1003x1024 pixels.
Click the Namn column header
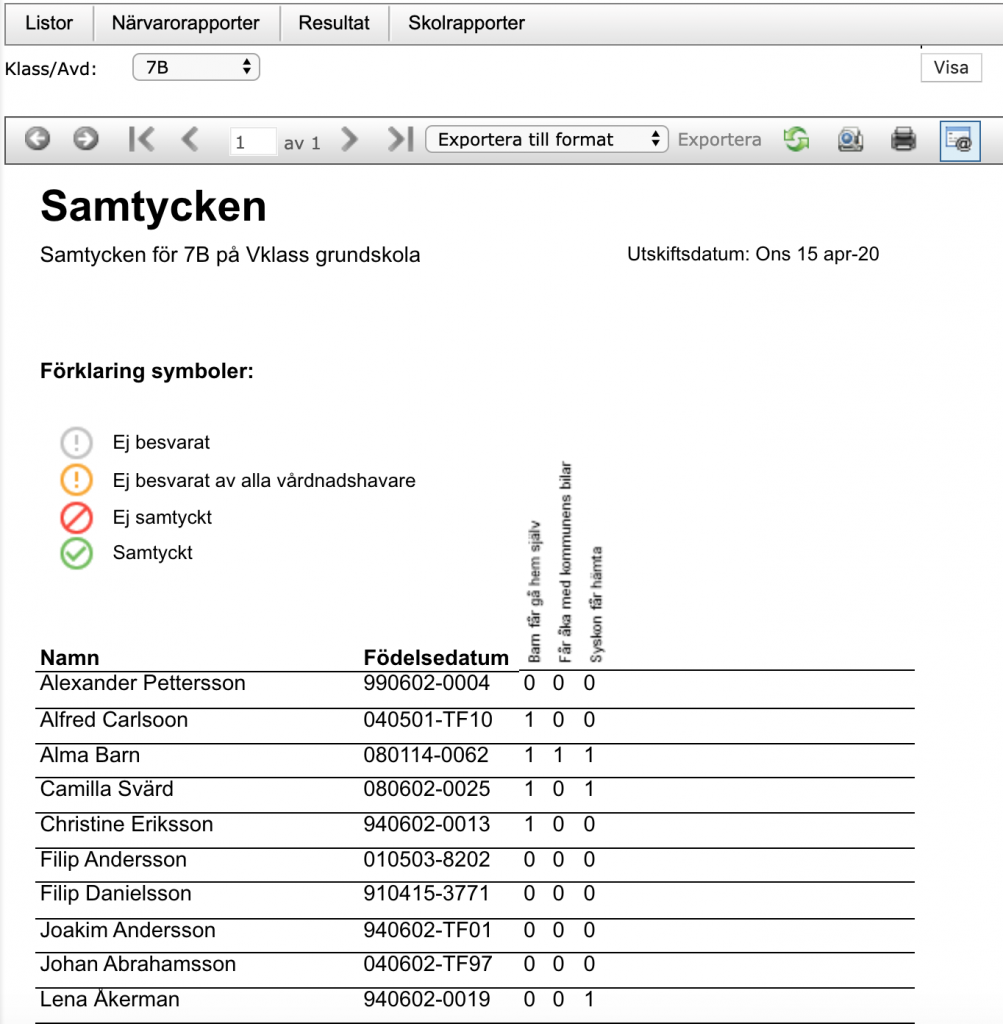click(x=70, y=658)
